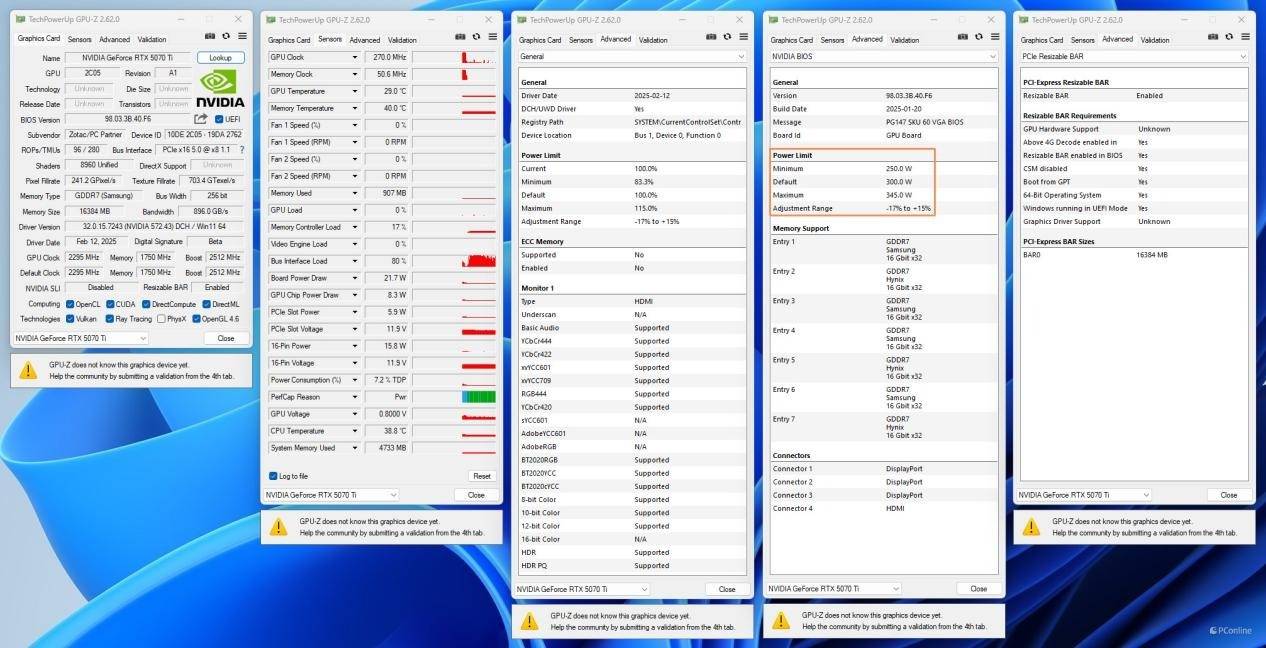Open the hamburger menu in the Graphics Card window
1266x648 pixels.
click(241, 36)
